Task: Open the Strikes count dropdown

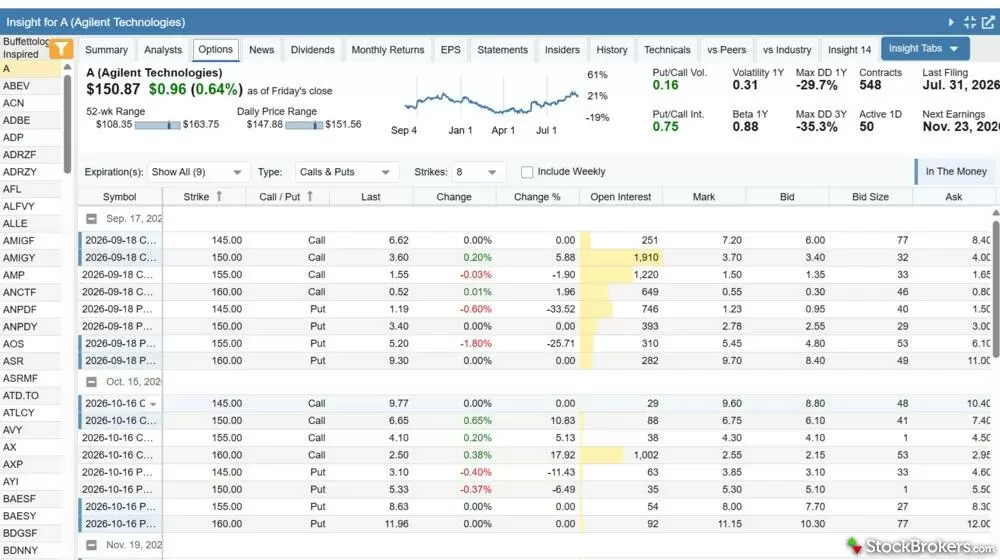Action: [x=476, y=172]
